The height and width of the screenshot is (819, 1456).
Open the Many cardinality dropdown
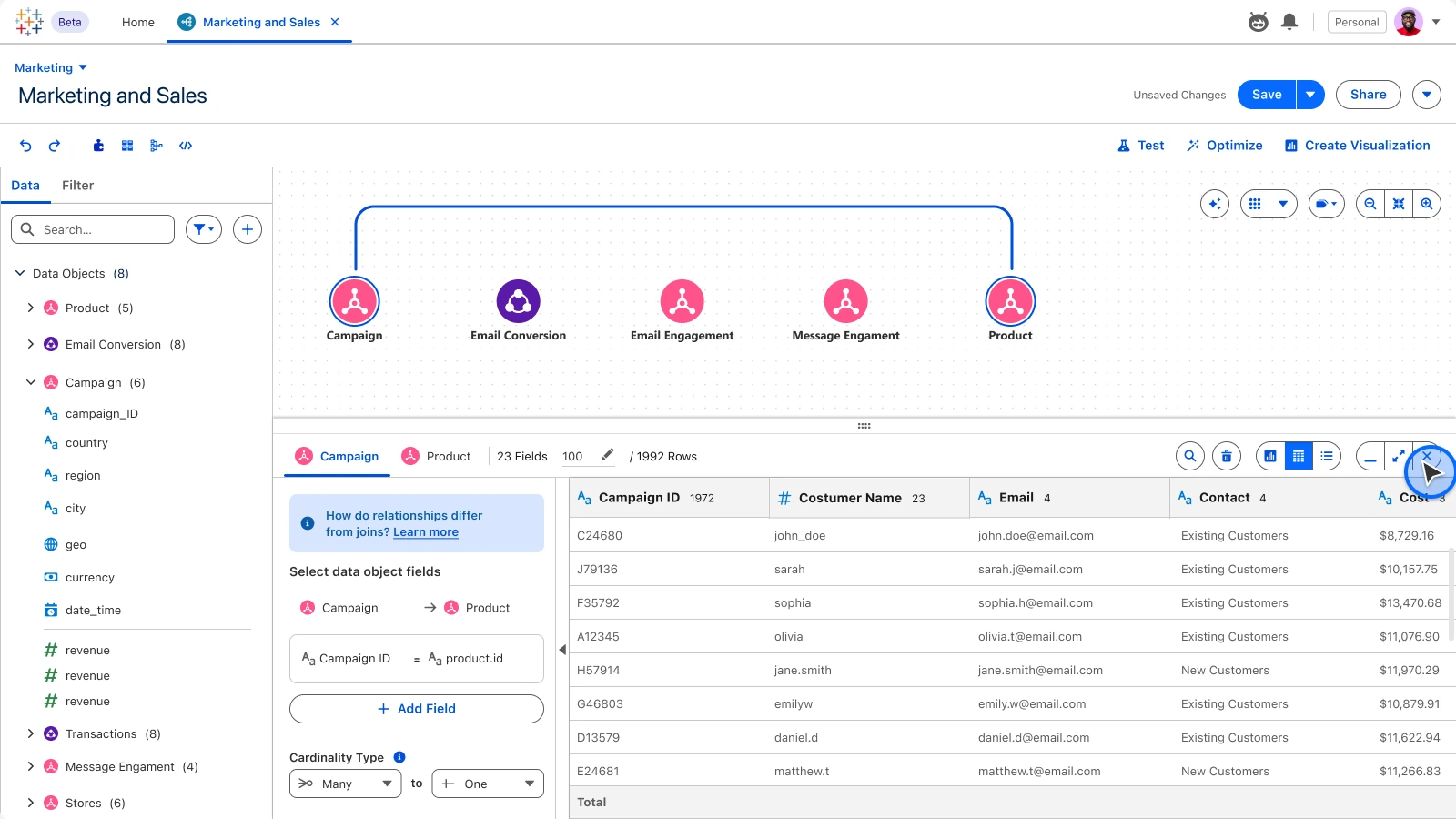[x=345, y=784]
